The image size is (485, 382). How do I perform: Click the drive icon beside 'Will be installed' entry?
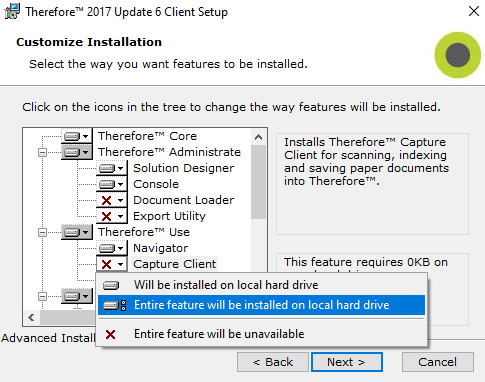[x=111, y=286]
